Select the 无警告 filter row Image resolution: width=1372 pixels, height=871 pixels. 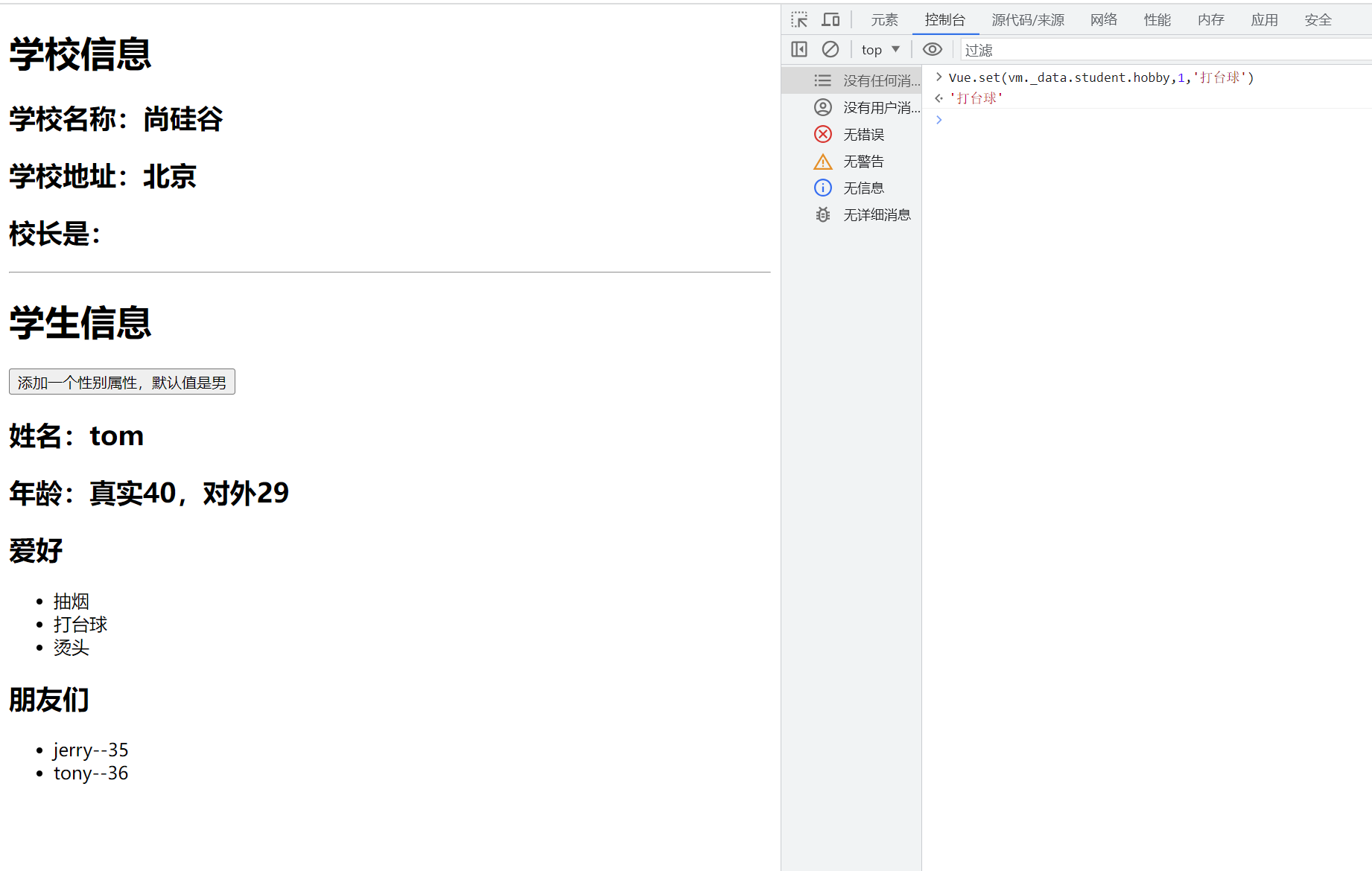coord(851,161)
